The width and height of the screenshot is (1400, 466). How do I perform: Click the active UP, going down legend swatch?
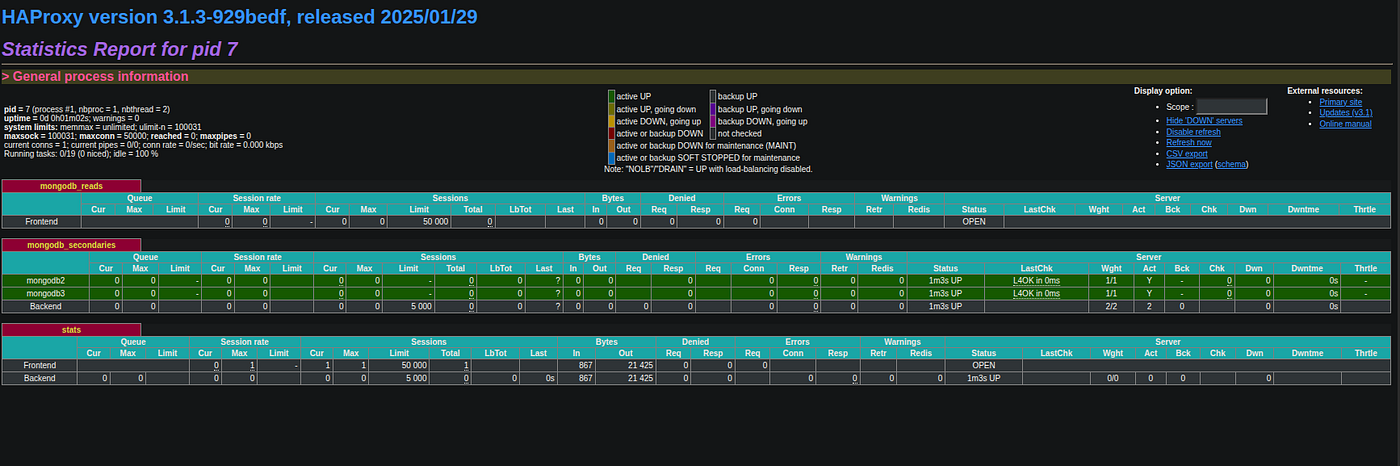click(x=611, y=109)
